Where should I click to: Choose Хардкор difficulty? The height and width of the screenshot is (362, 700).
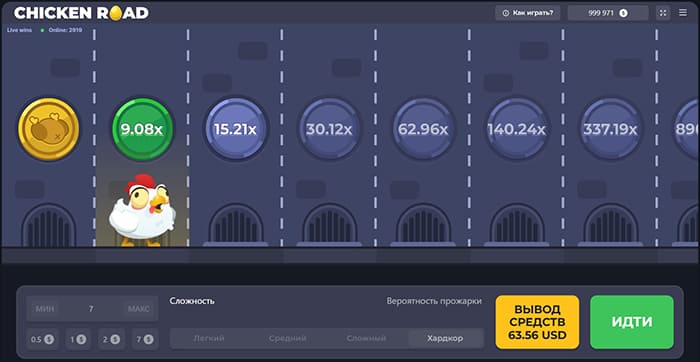point(445,338)
